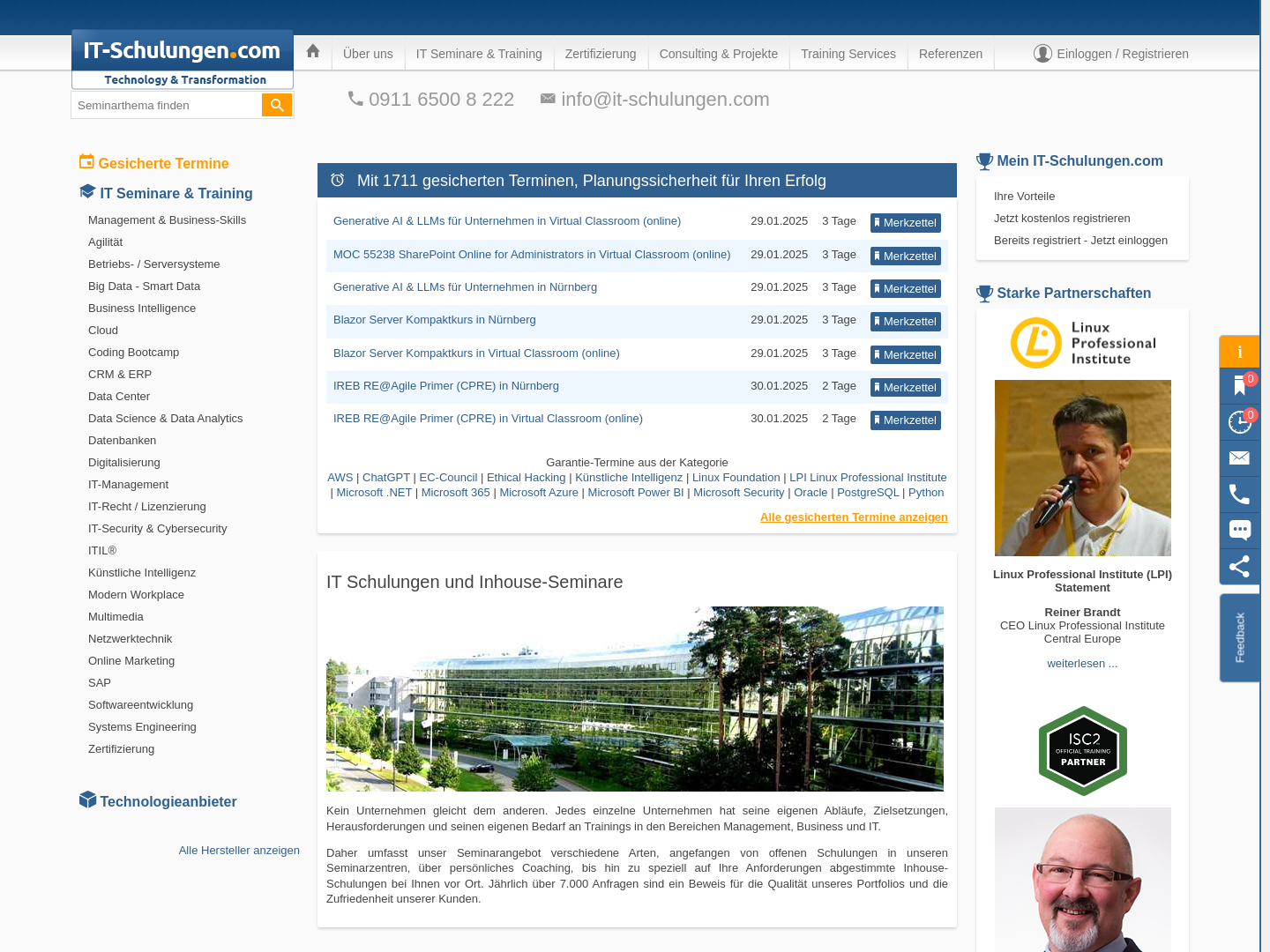Click the Python category link
The image size is (1270, 952).
926,493
